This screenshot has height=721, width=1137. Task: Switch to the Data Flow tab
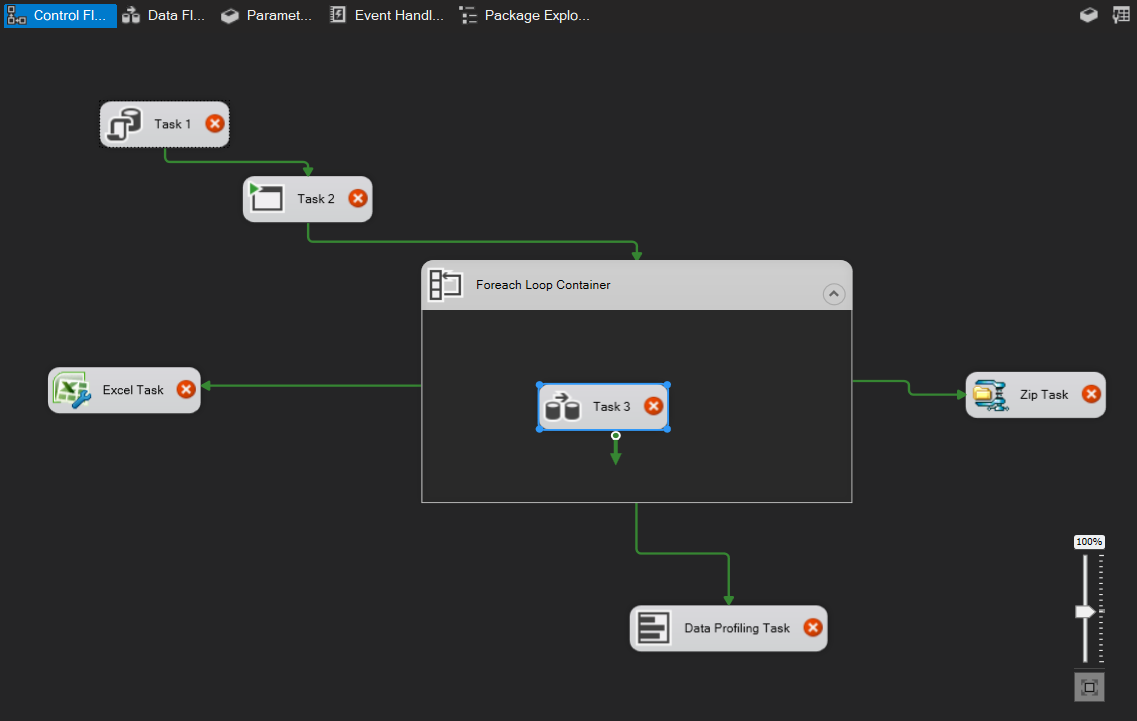coord(163,15)
